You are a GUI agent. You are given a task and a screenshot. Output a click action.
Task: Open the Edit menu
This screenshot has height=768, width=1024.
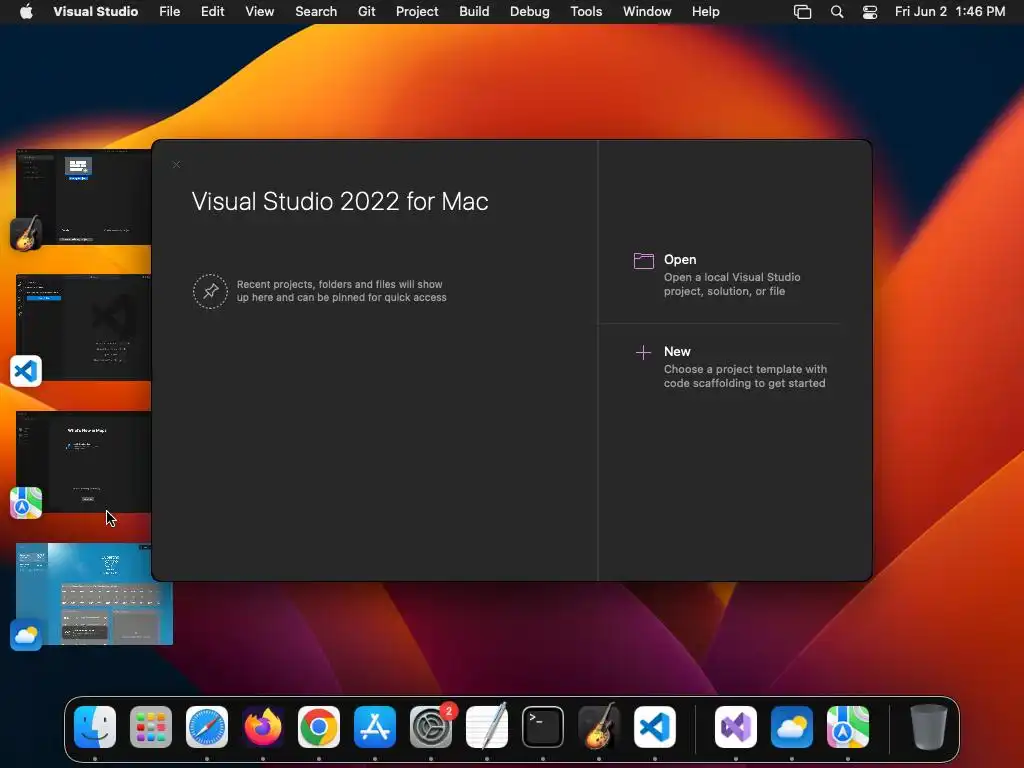(x=212, y=11)
